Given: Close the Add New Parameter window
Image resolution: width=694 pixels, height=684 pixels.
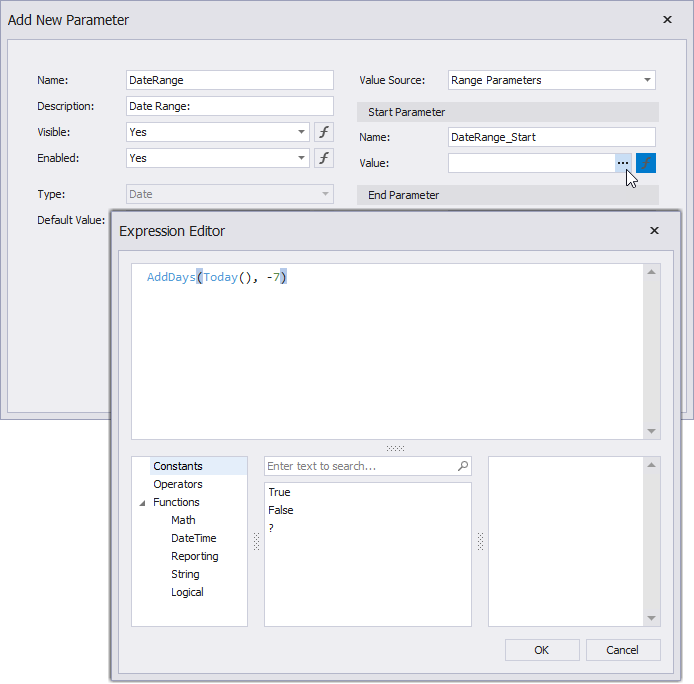Looking at the screenshot, I should tap(667, 19).
